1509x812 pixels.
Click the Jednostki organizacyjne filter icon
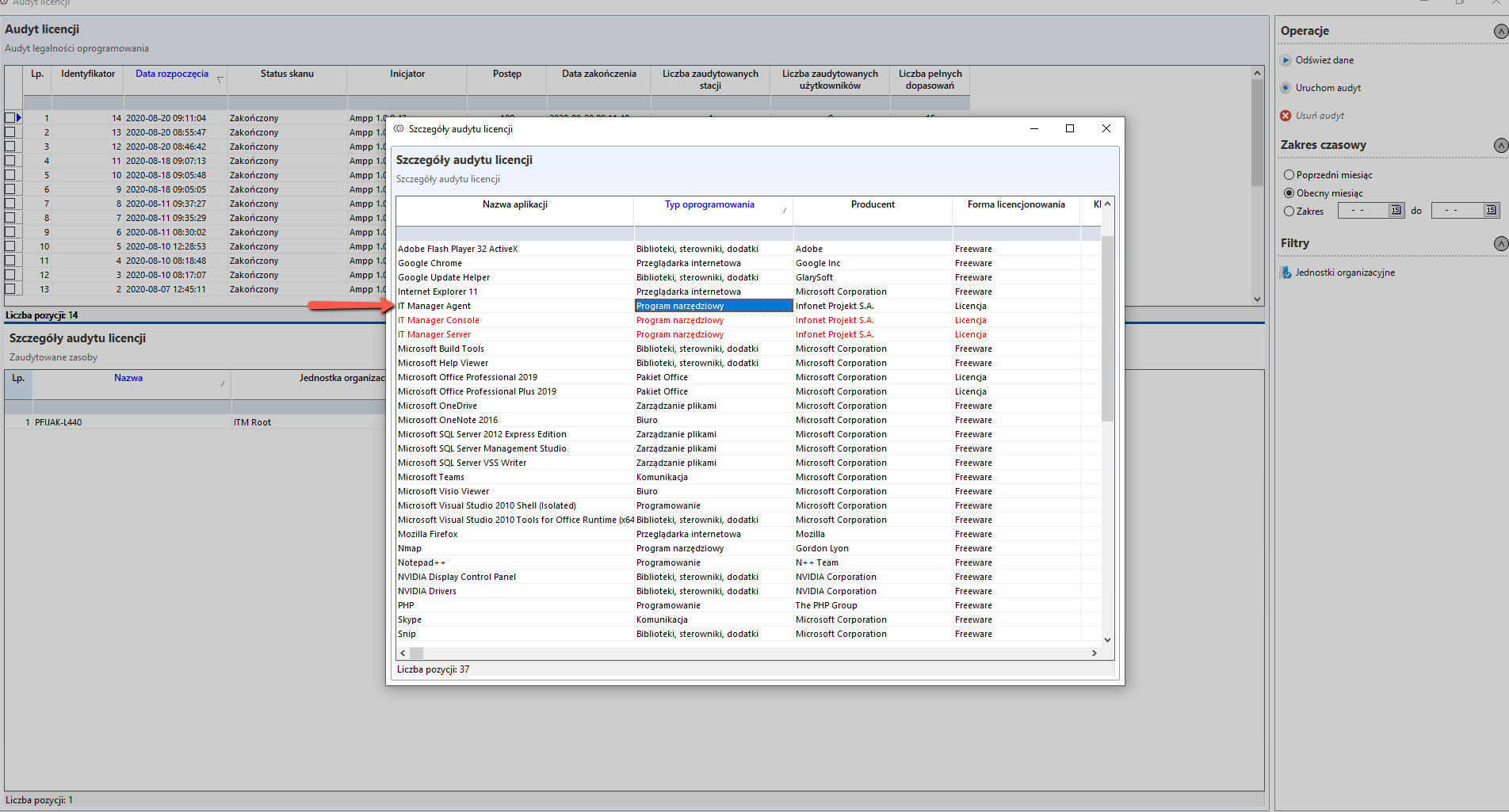1286,273
